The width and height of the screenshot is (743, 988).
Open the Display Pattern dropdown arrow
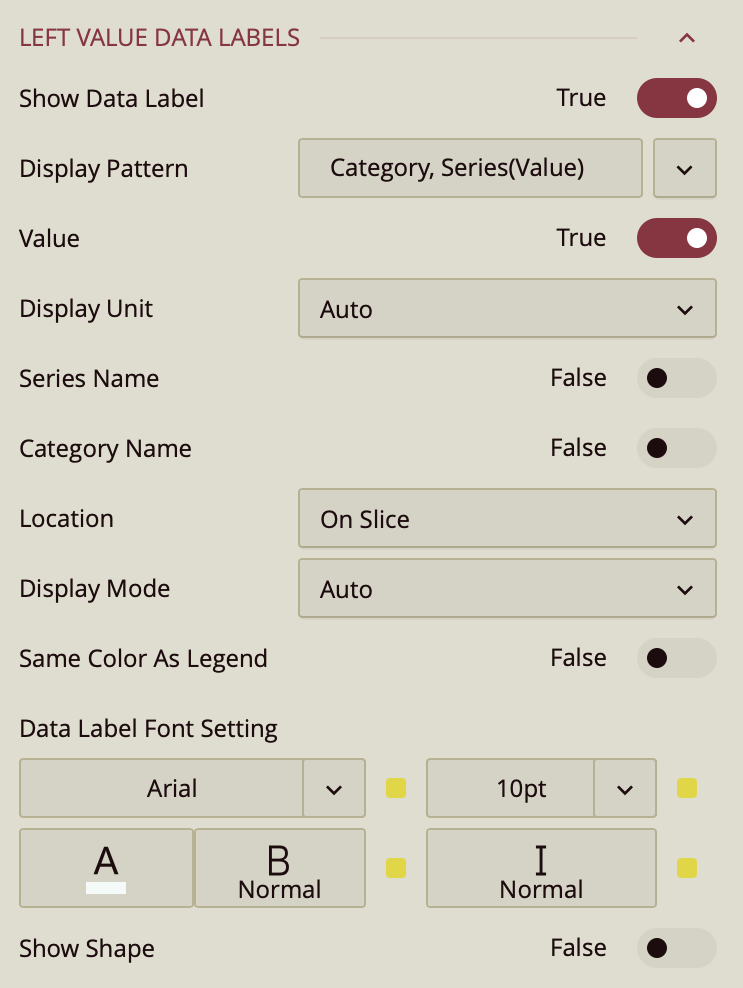tap(685, 168)
